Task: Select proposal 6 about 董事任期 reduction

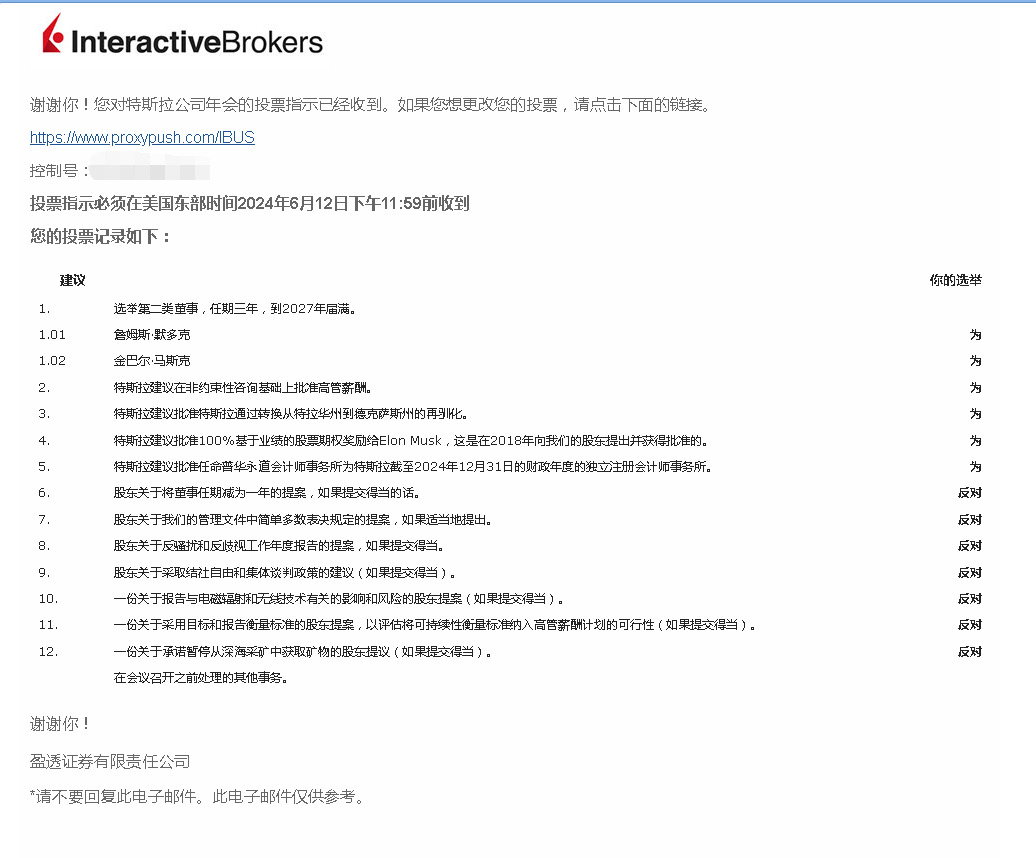Action: [267, 493]
